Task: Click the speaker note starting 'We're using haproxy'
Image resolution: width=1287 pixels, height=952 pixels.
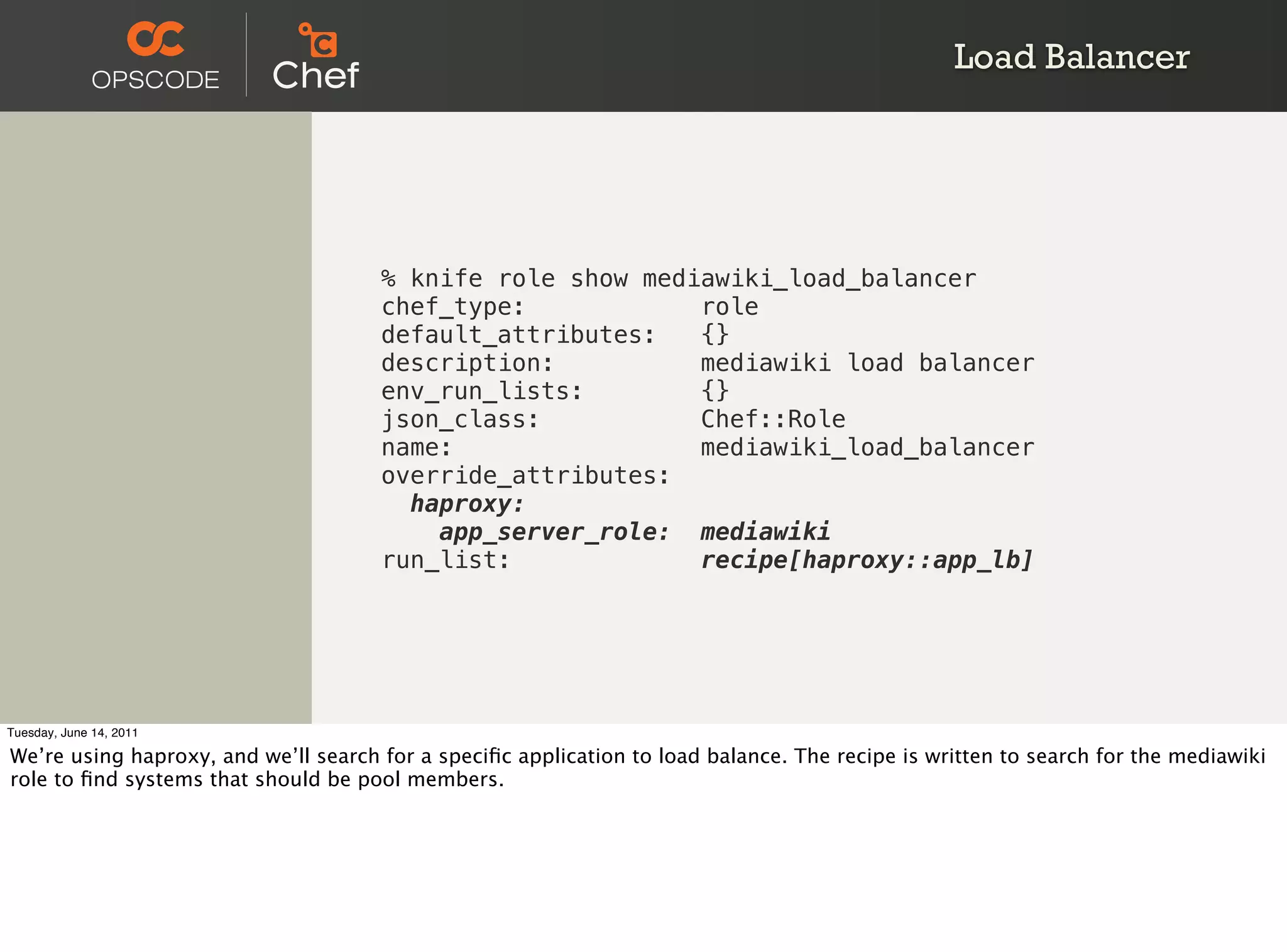Action: point(637,767)
